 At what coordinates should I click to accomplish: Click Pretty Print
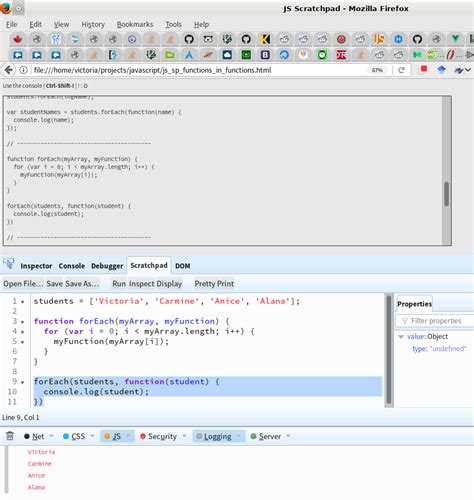[x=214, y=284]
